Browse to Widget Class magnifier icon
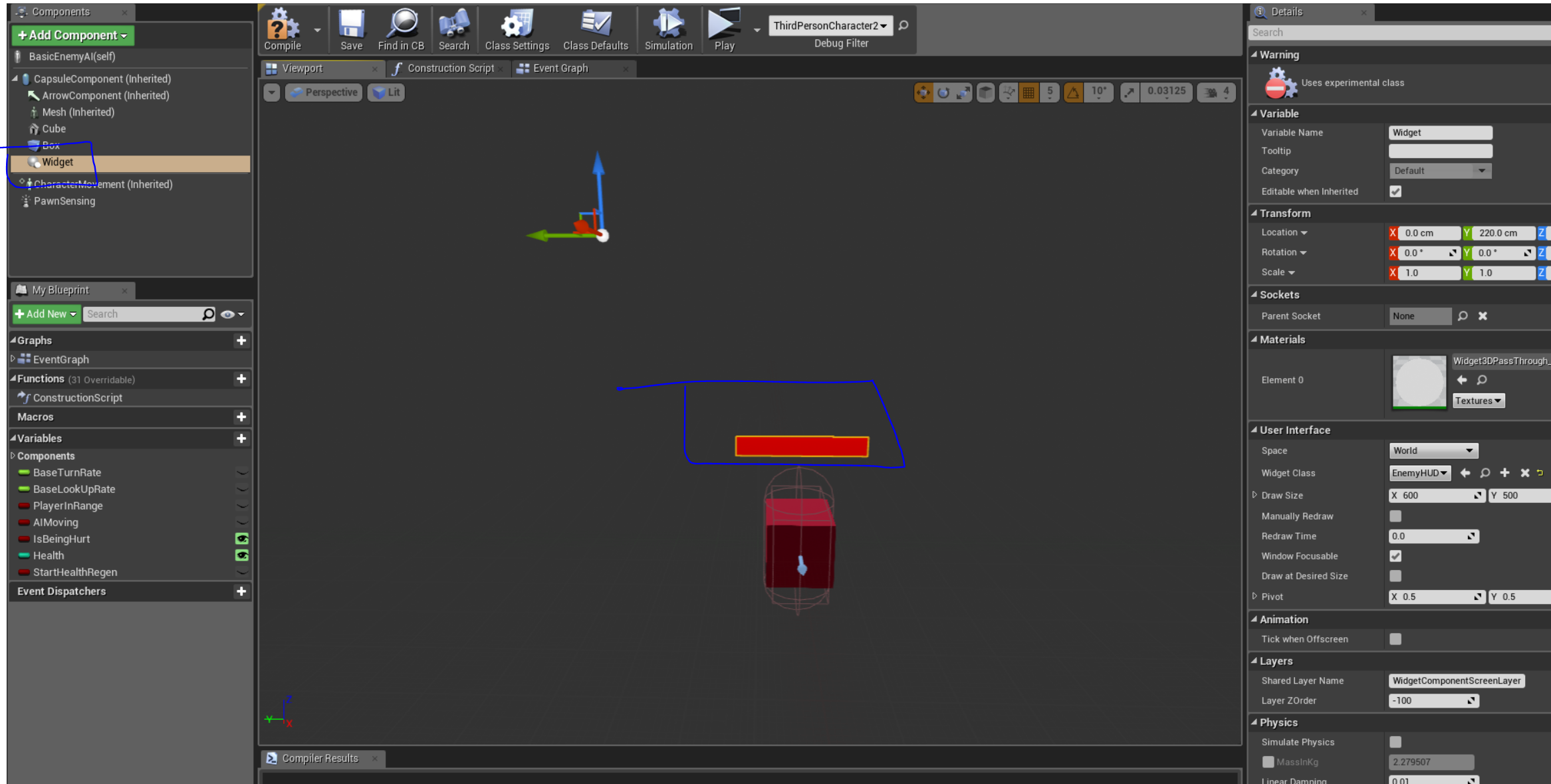1551x784 pixels. point(1485,473)
